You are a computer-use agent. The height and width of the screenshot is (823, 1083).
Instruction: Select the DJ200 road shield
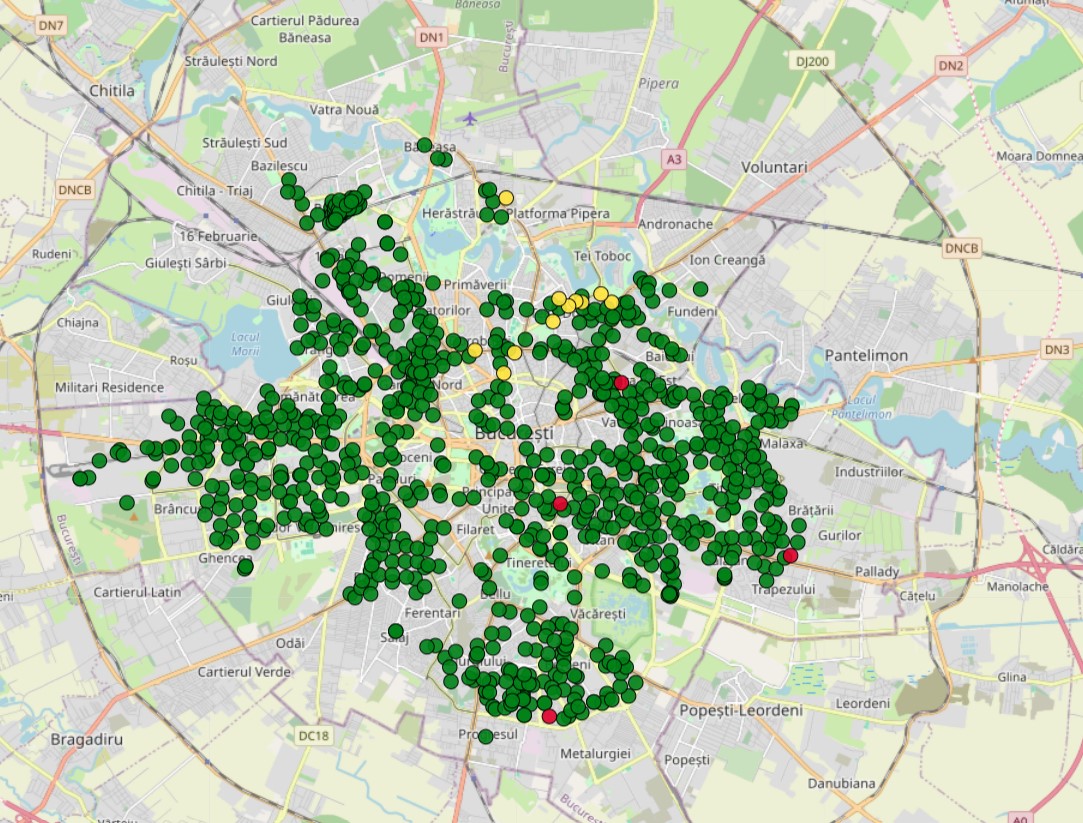(x=813, y=61)
